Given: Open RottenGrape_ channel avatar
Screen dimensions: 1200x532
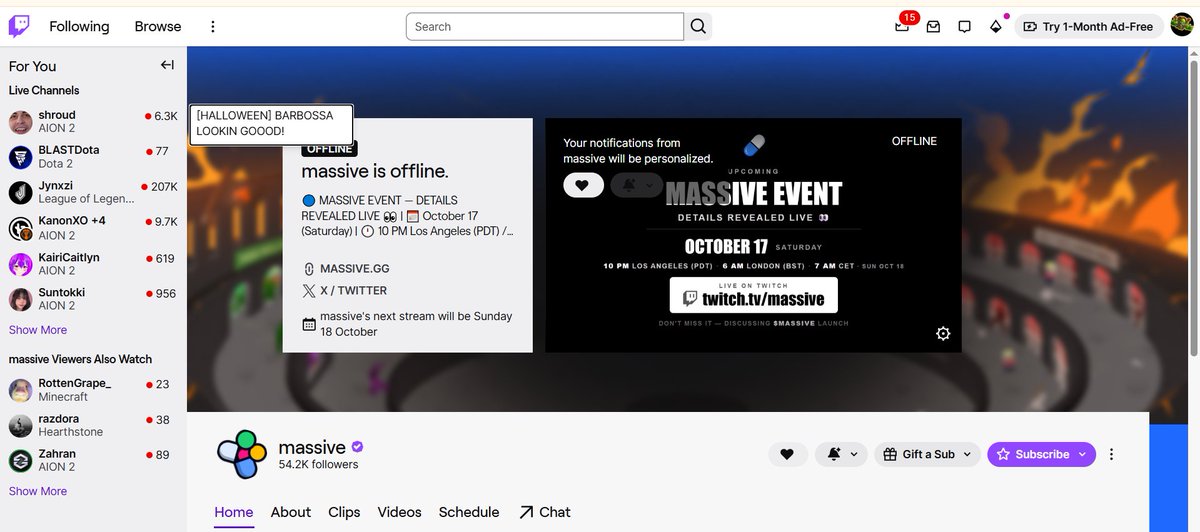Looking at the screenshot, I should pos(21,390).
